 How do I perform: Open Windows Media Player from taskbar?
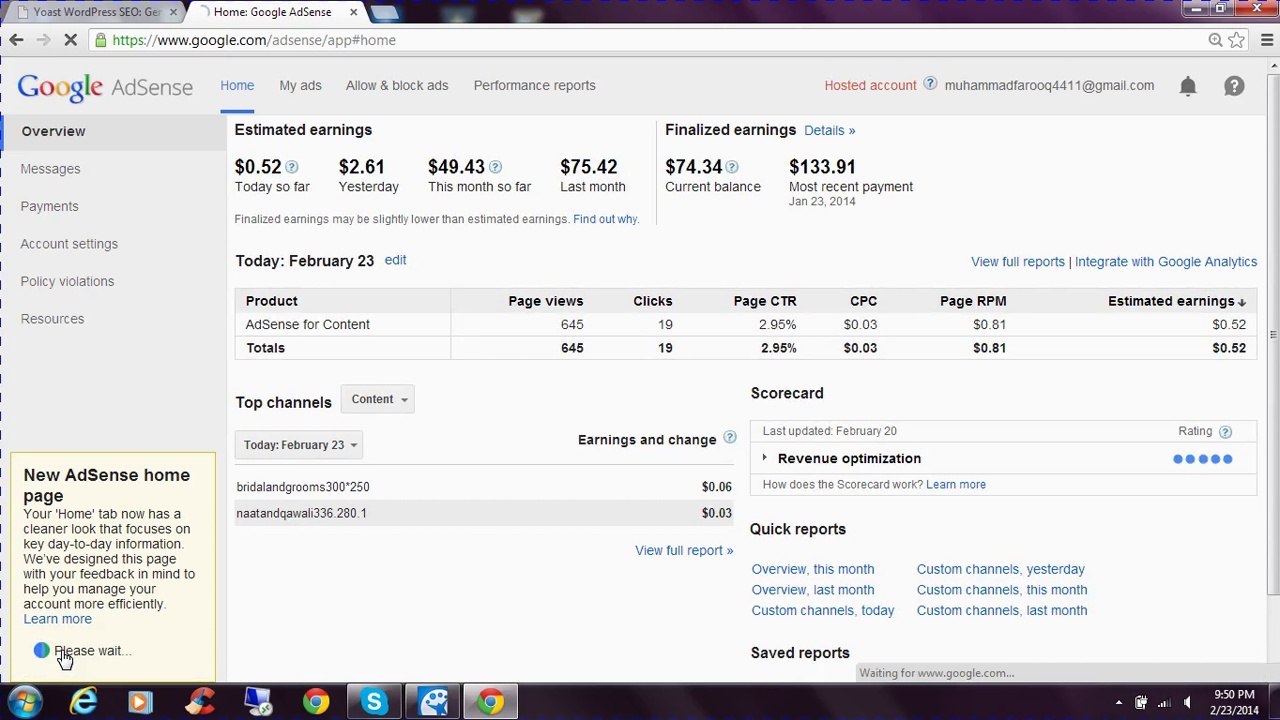pos(140,702)
